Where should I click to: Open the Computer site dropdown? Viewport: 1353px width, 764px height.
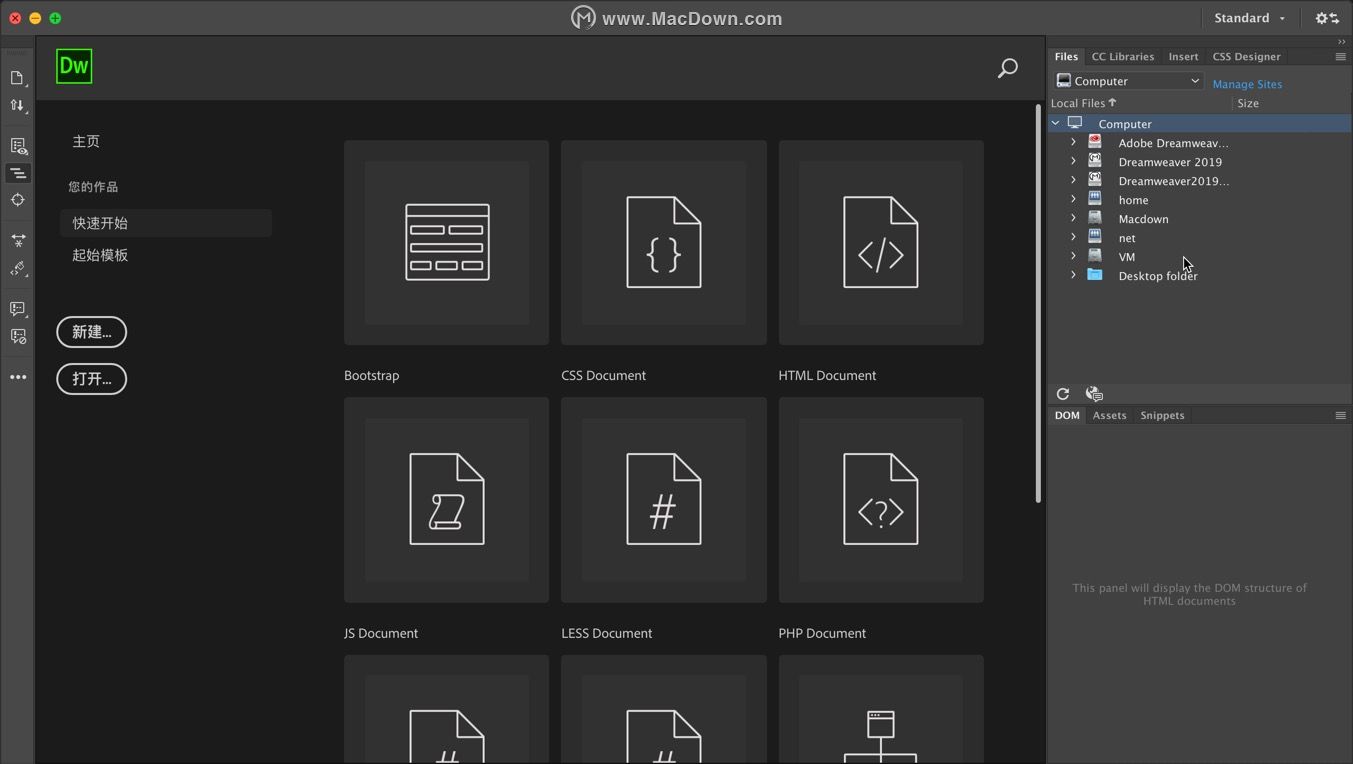tap(1128, 81)
